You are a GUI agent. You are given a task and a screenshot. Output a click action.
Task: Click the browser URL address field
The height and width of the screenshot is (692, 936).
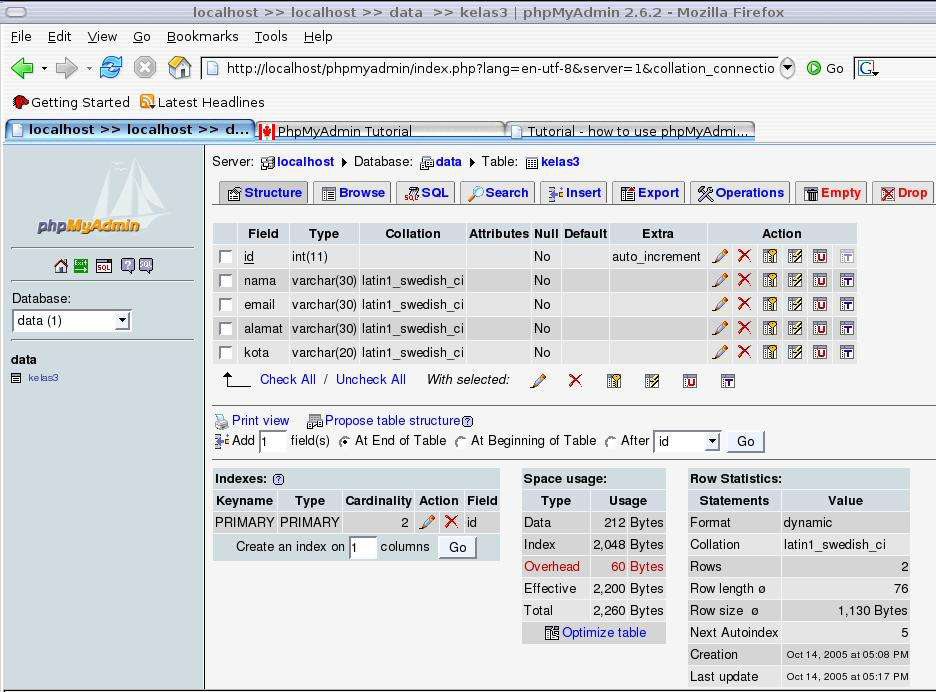(x=489, y=68)
